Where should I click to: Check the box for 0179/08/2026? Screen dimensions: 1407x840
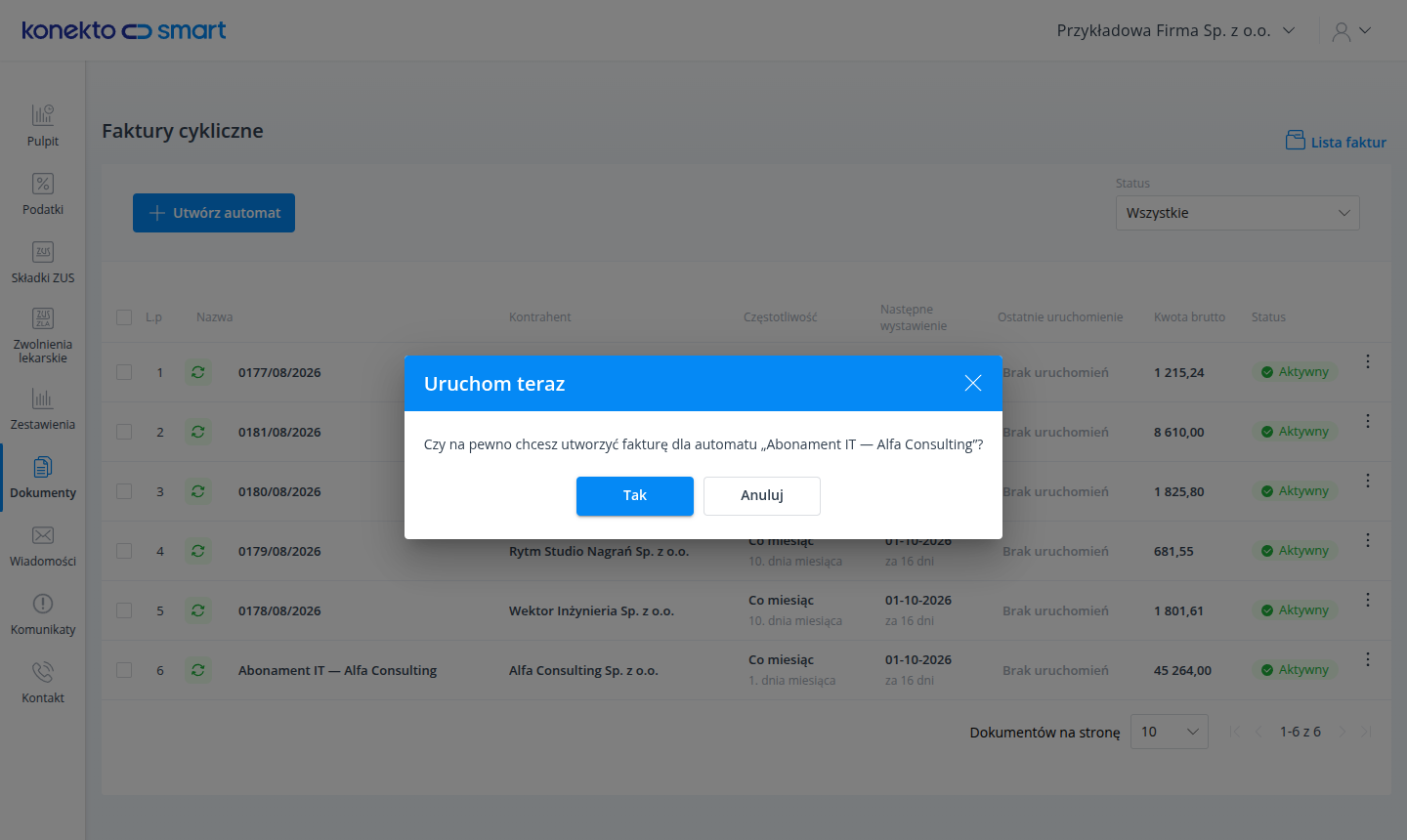point(124,551)
